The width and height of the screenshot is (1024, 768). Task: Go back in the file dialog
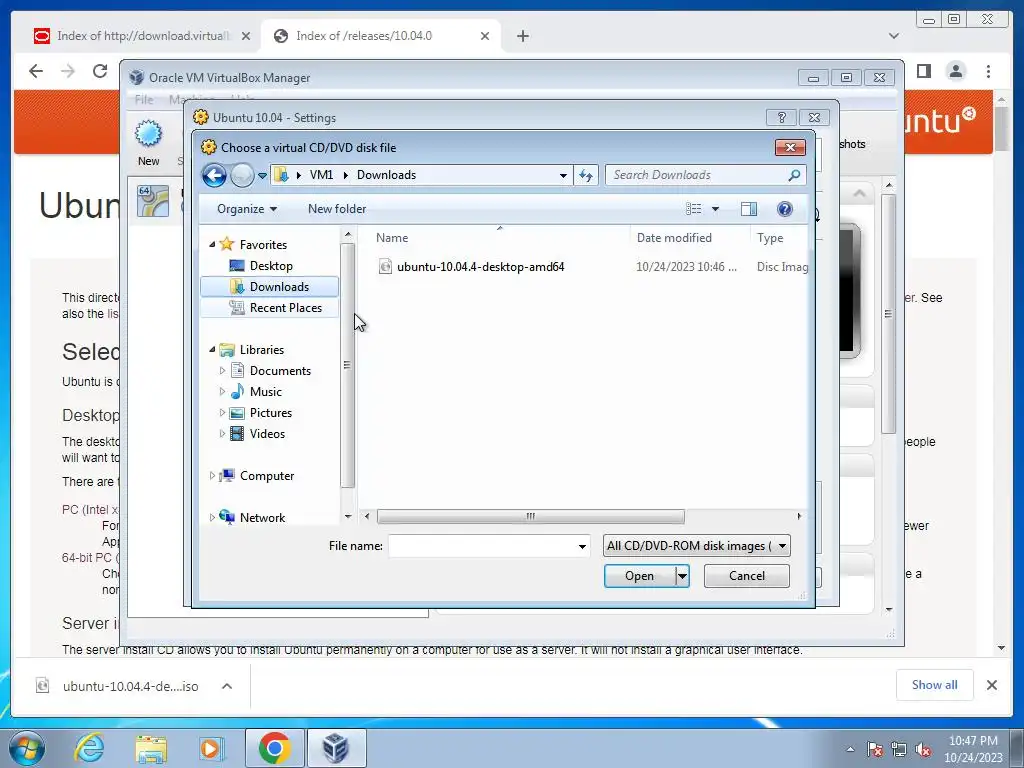click(214, 175)
